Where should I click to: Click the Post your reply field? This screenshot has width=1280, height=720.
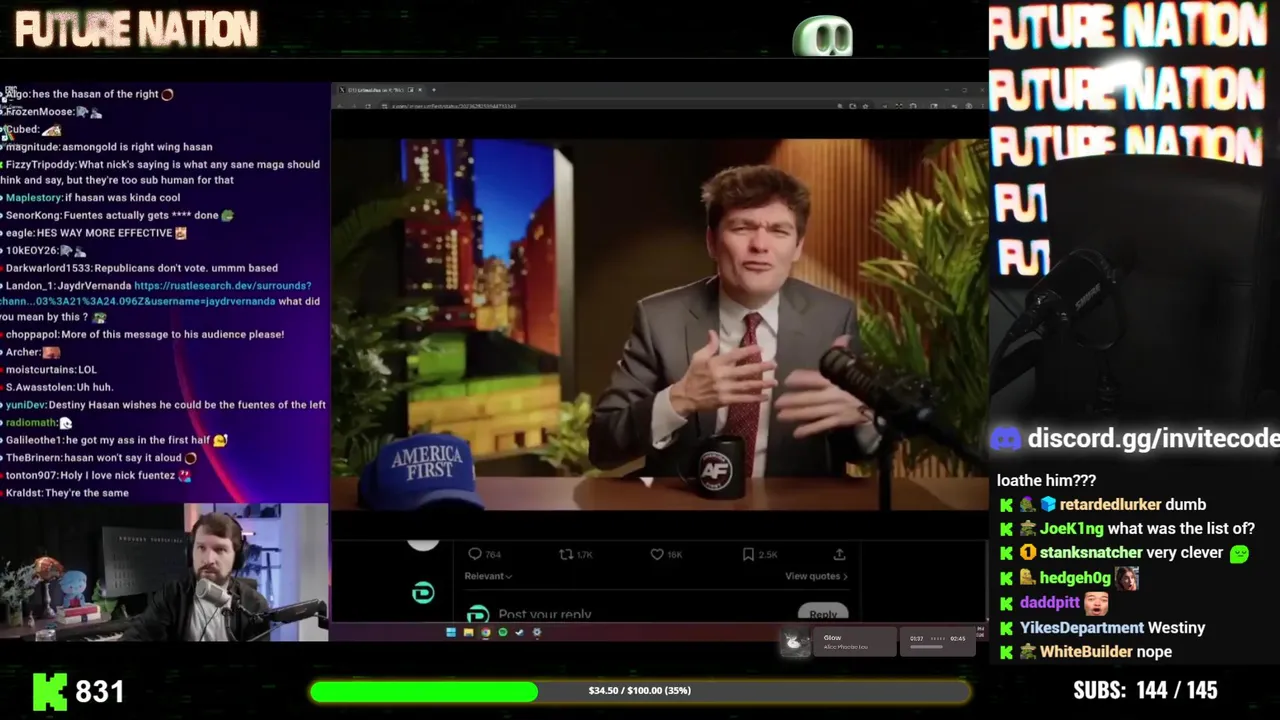(545, 615)
